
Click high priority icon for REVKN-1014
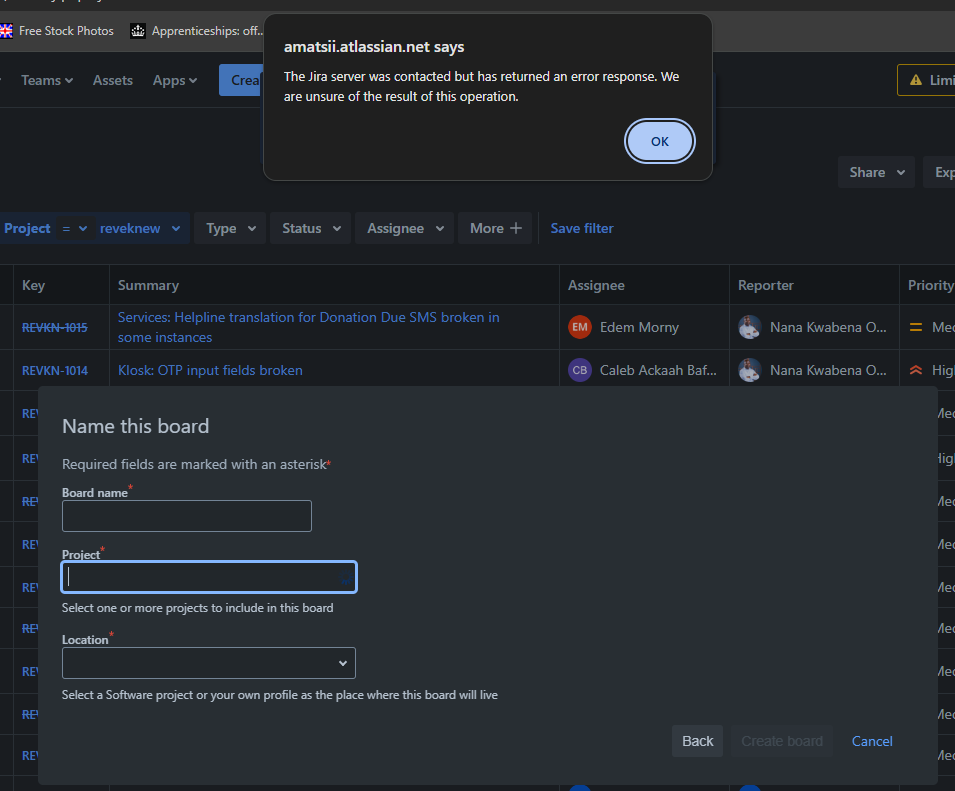pos(915,370)
